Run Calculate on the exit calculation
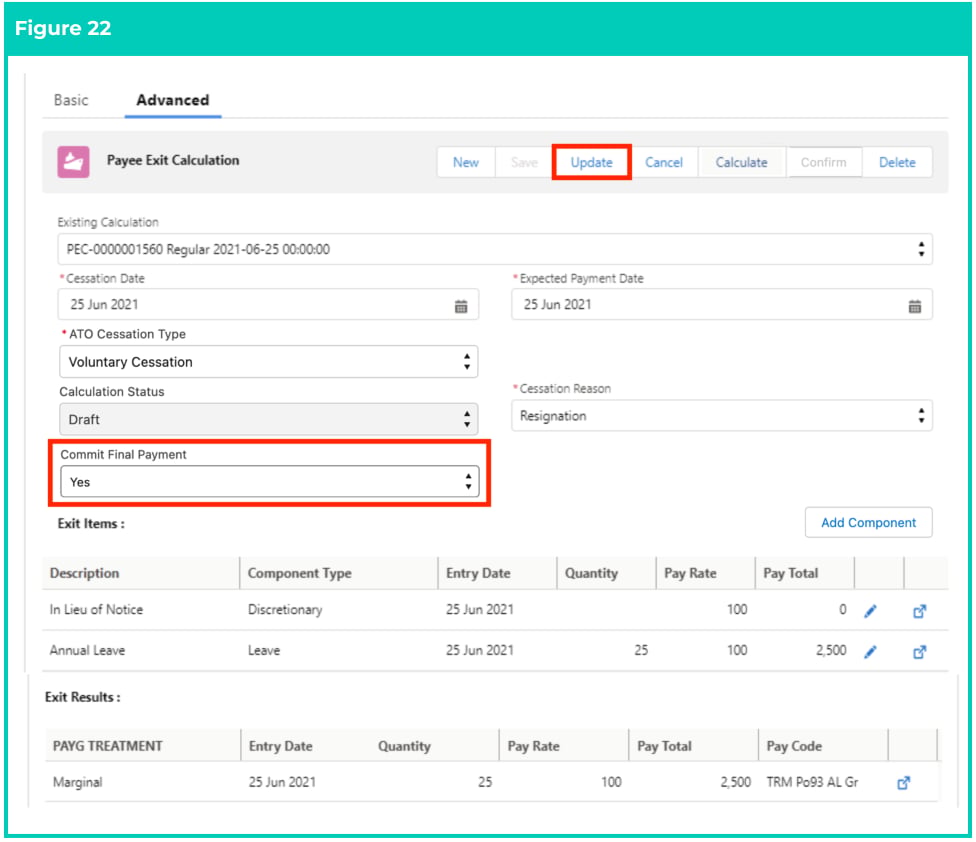The width and height of the screenshot is (976, 842). tap(741, 162)
